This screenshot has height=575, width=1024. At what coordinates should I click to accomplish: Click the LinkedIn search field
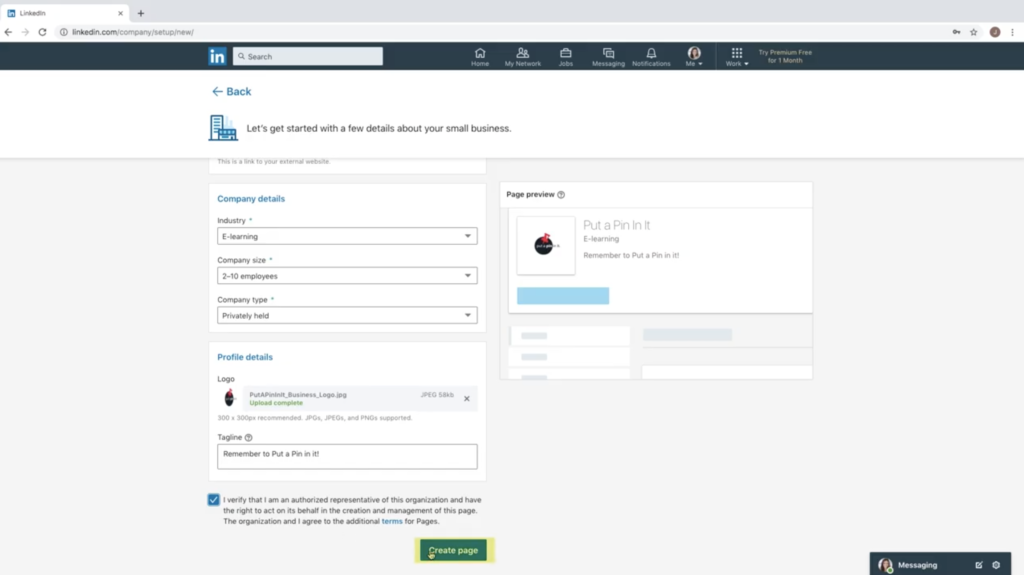pyautogui.click(x=308, y=56)
